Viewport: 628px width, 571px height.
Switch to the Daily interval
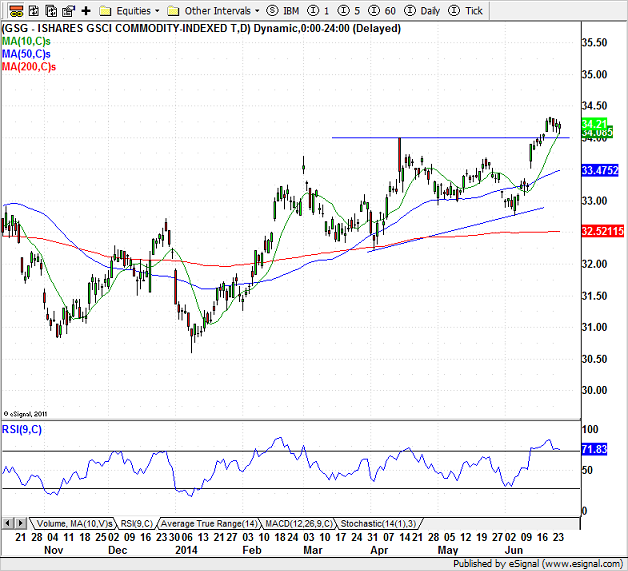[x=422, y=11]
